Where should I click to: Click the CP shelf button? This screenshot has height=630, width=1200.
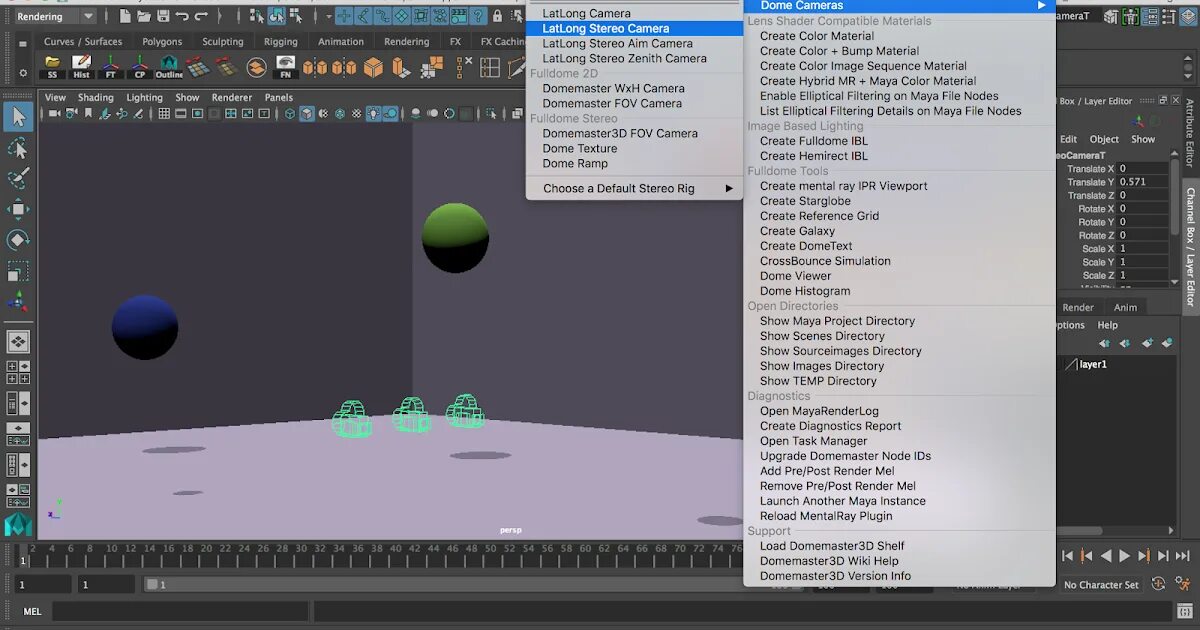[140, 67]
